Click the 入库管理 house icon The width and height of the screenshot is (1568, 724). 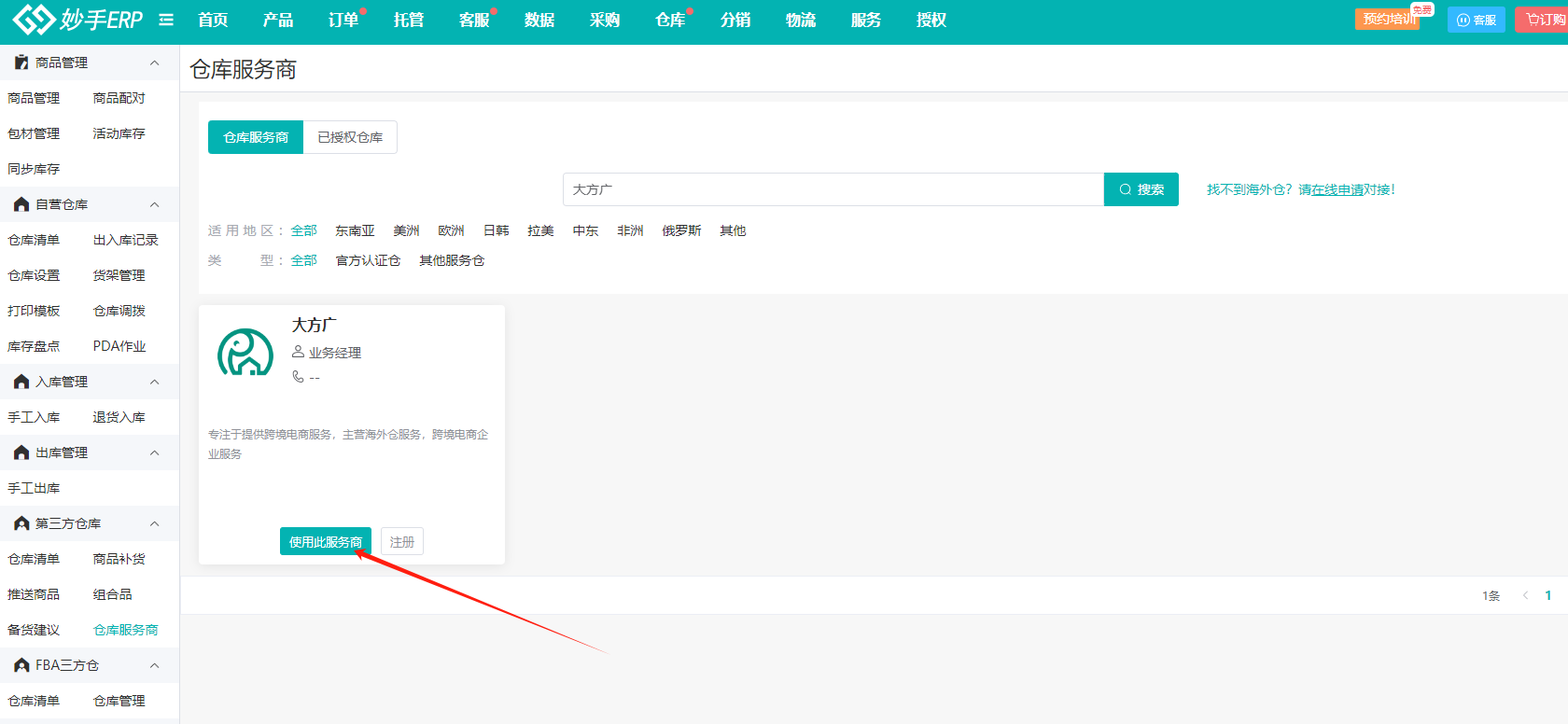click(x=21, y=382)
